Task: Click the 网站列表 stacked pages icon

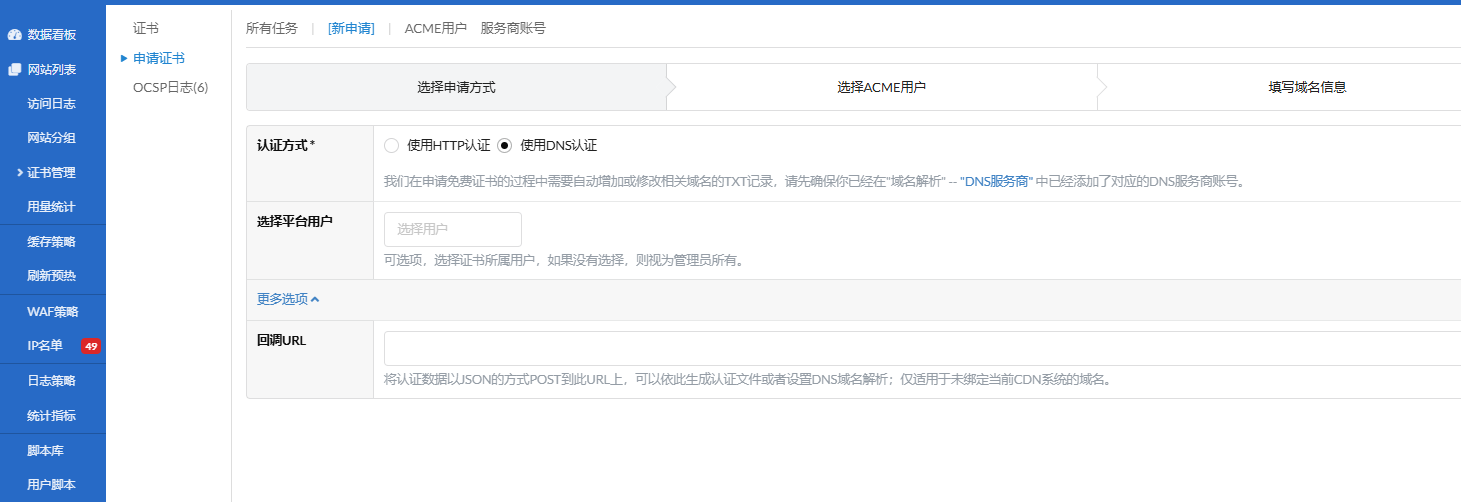Action: 14,70
